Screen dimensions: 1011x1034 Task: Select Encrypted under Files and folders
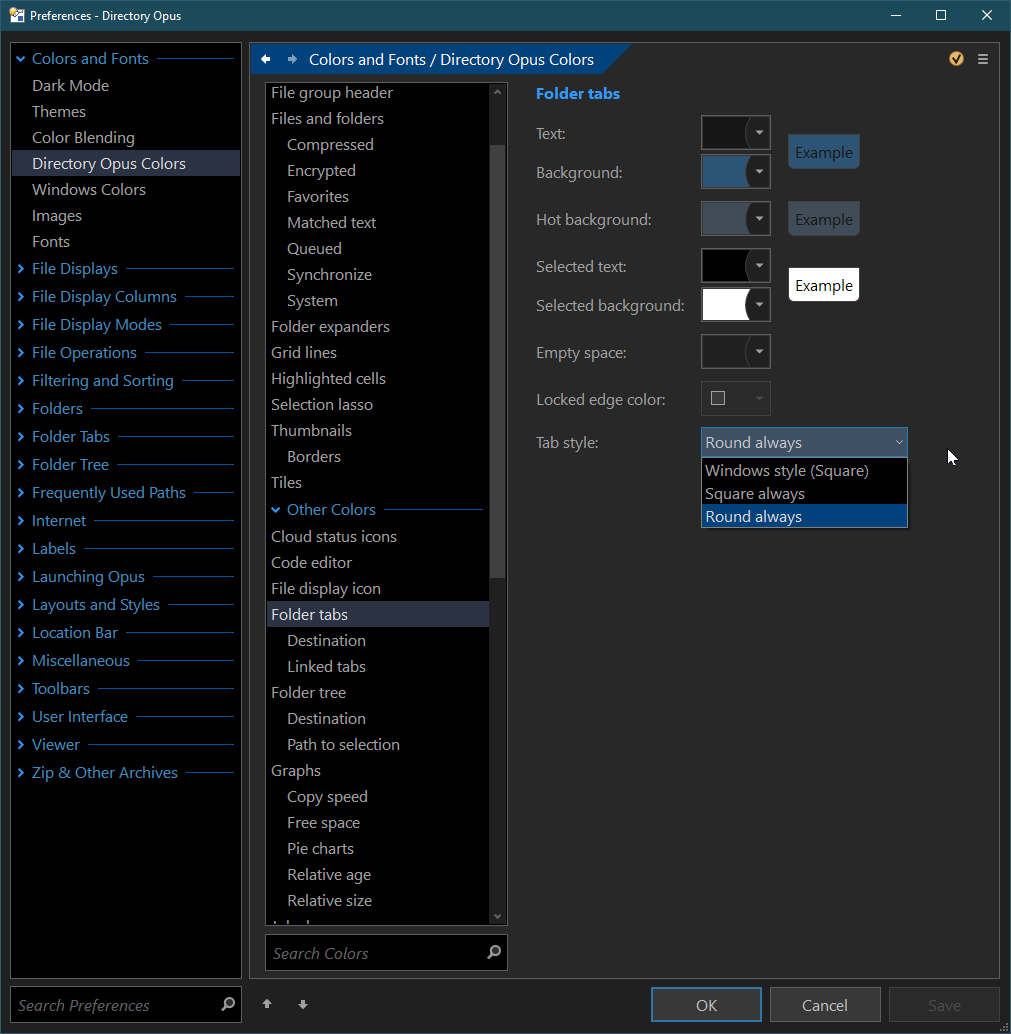coord(321,171)
